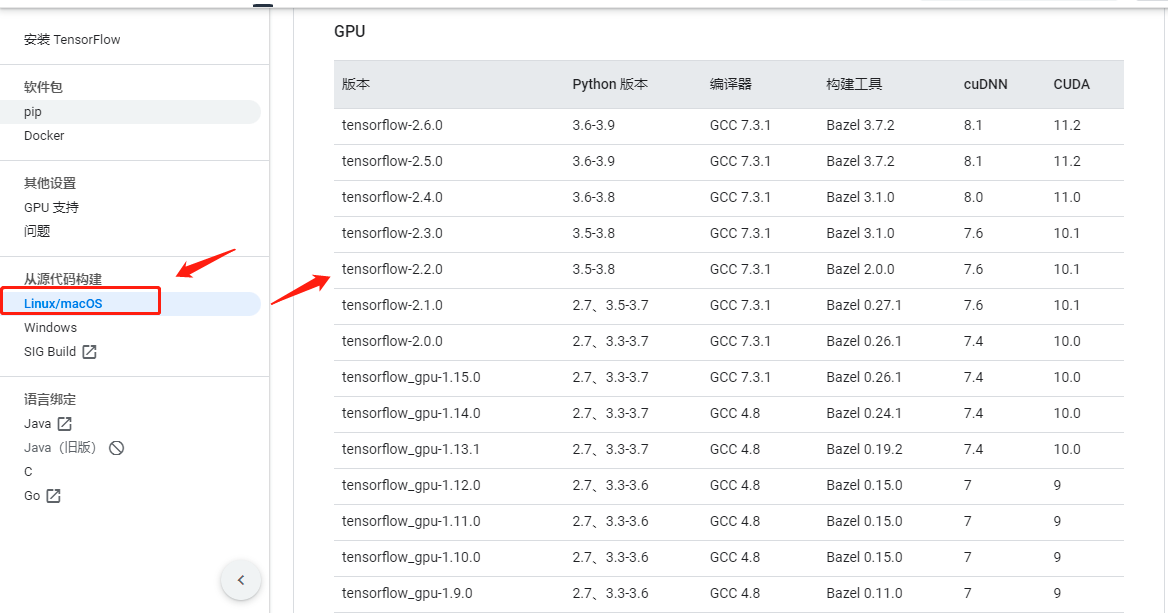Click cuDNN 7.4 in tensorflow-2.0.0 row
The width and height of the screenshot is (1168, 613).
coord(973,341)
